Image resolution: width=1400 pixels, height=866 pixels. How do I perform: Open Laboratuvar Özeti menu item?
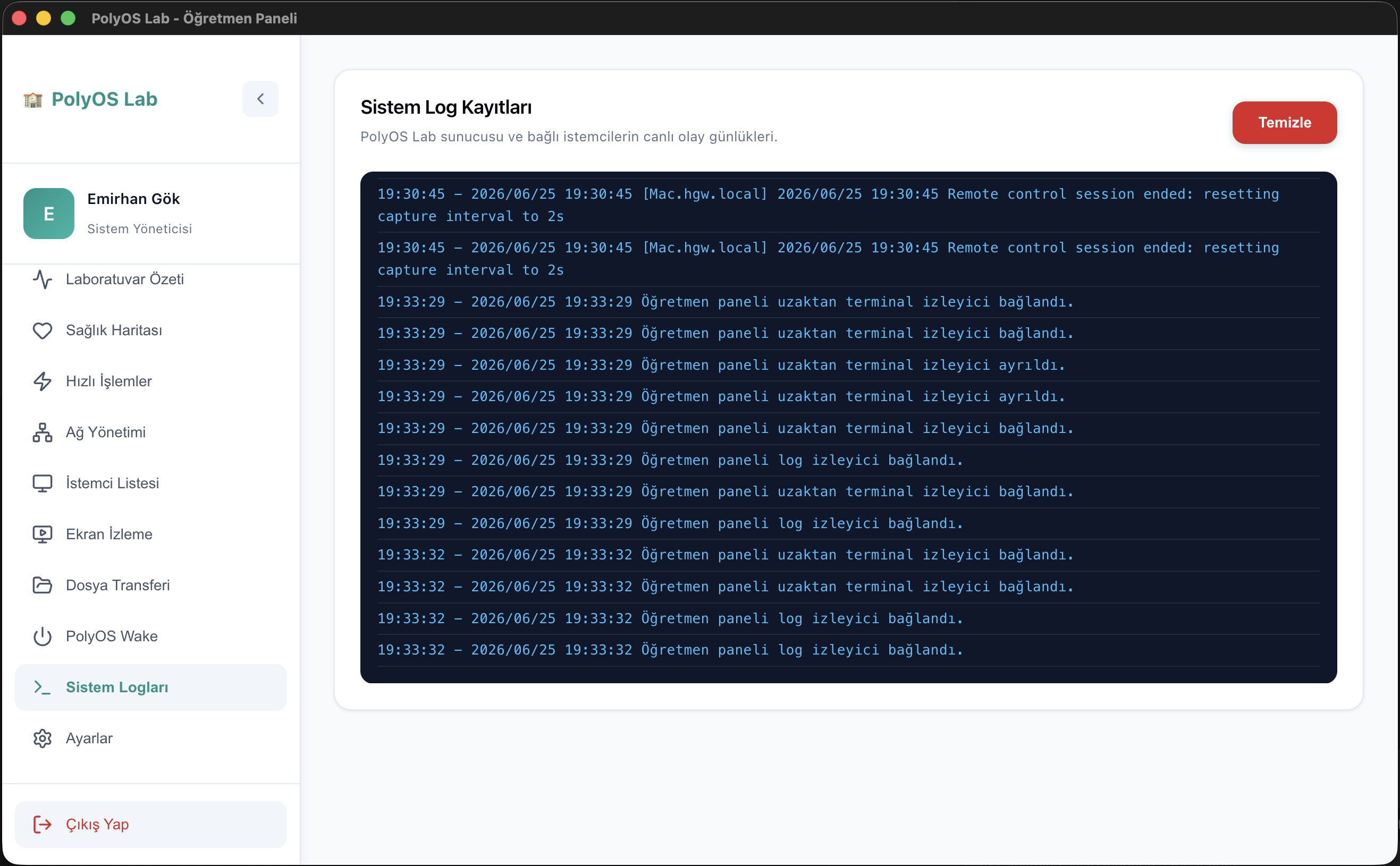150,279
